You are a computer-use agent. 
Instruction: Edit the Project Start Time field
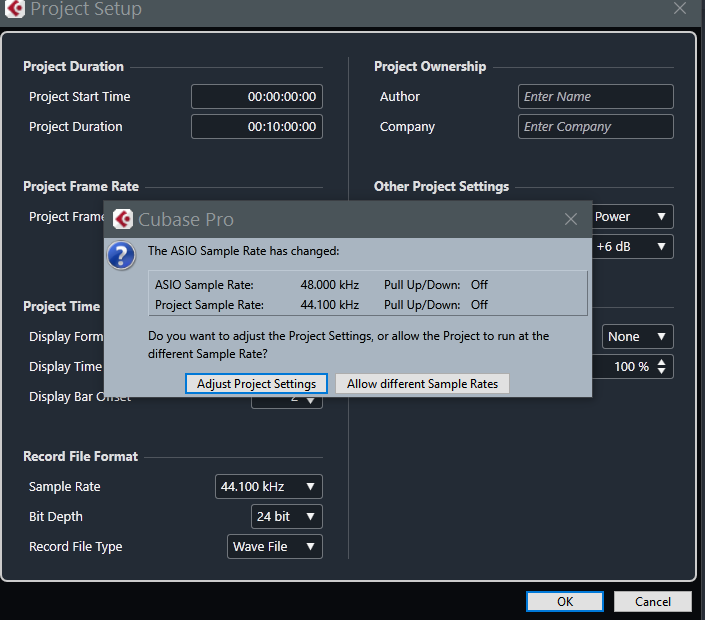[x=257, y=96]
